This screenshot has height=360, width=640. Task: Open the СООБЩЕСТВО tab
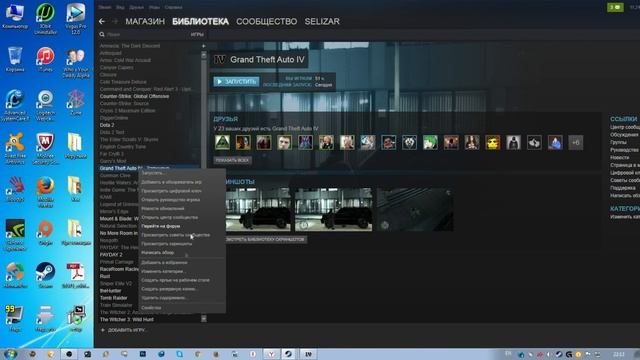point(267,22)
